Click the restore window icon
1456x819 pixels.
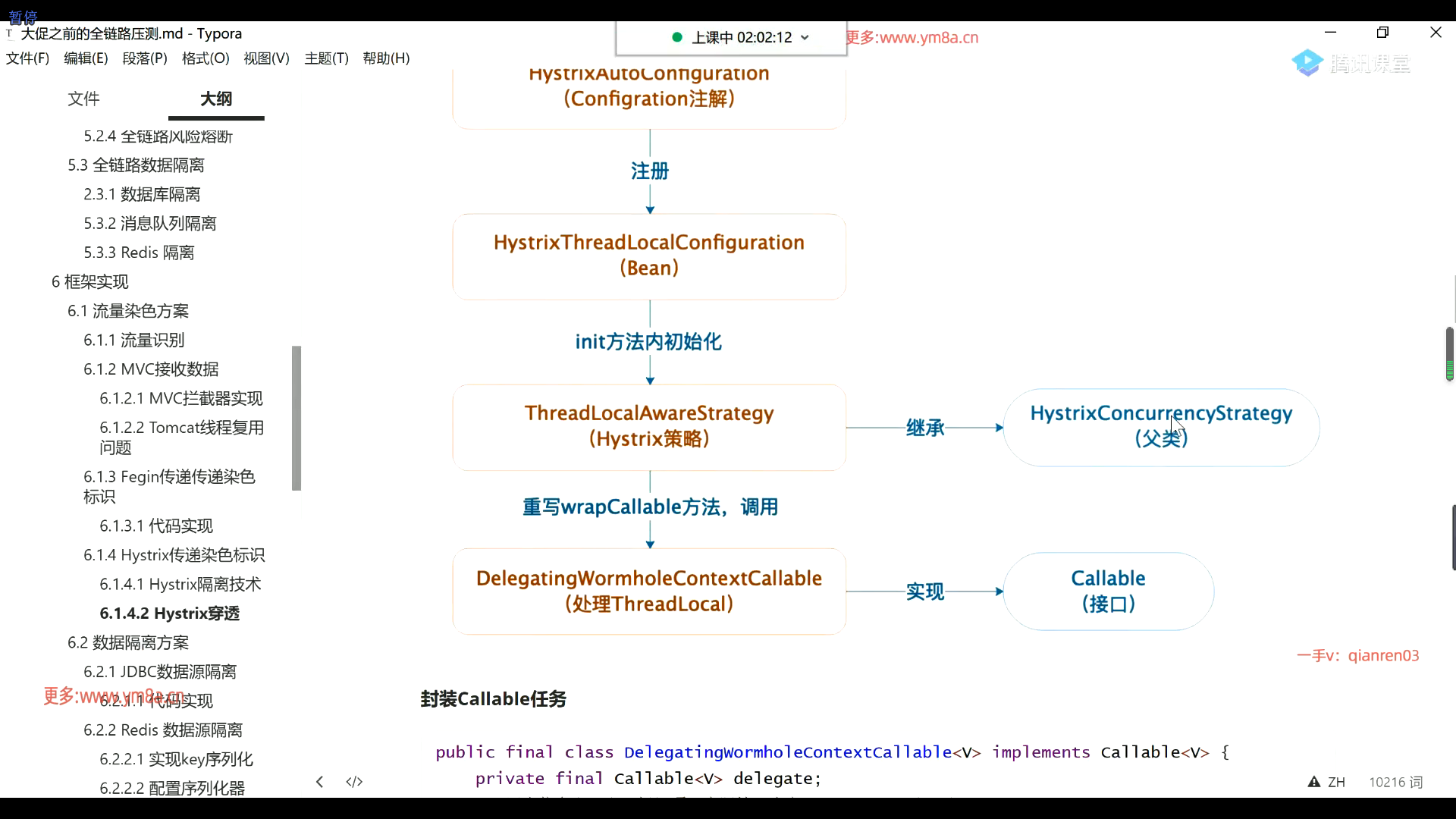tap(1382, 33)
